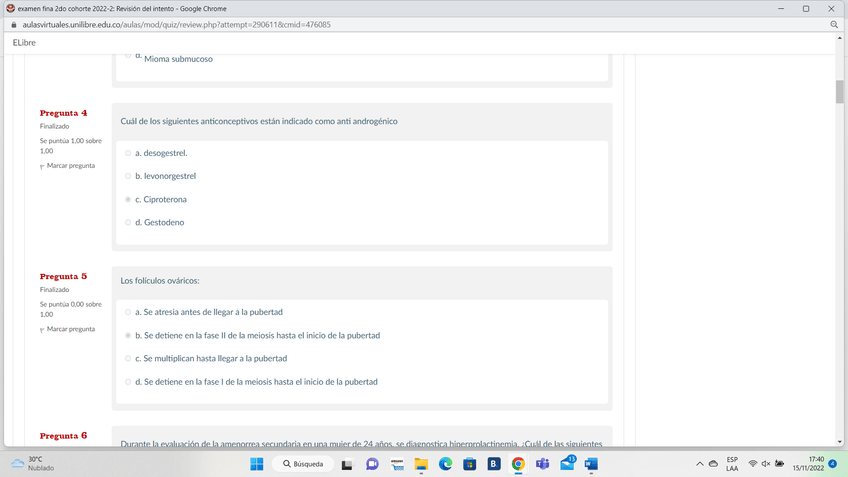Image resolution: width=848 pixels, height=477 pixels.
Task: Open Microsoft Word from taskbar
Action: [591, 464]
